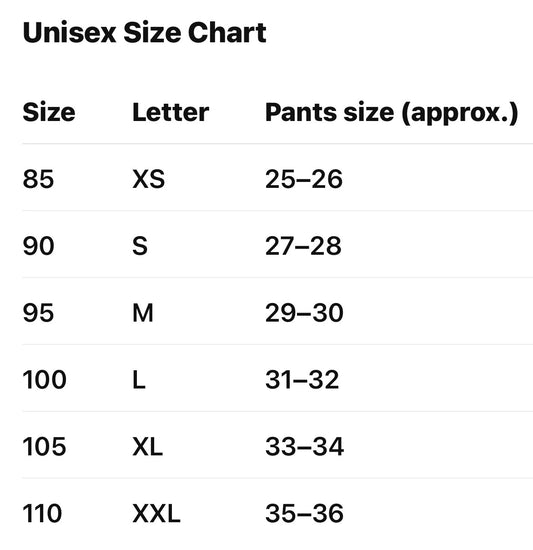Select pants size 25–26 cell
This screenshot has height=550, width=533.
click(304, 179)
